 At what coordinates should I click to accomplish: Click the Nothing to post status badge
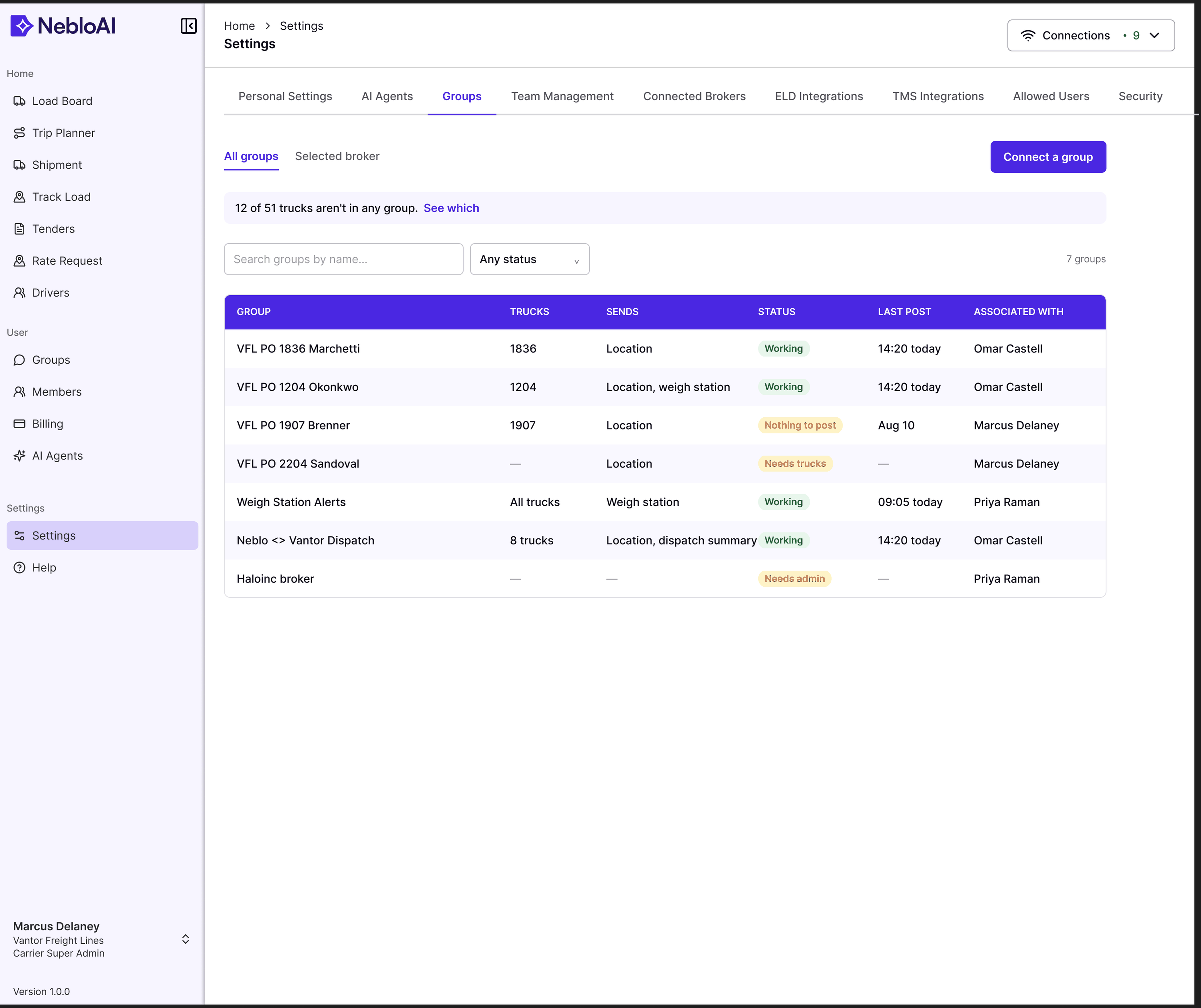pyautogui.click(x=800, y=425)
